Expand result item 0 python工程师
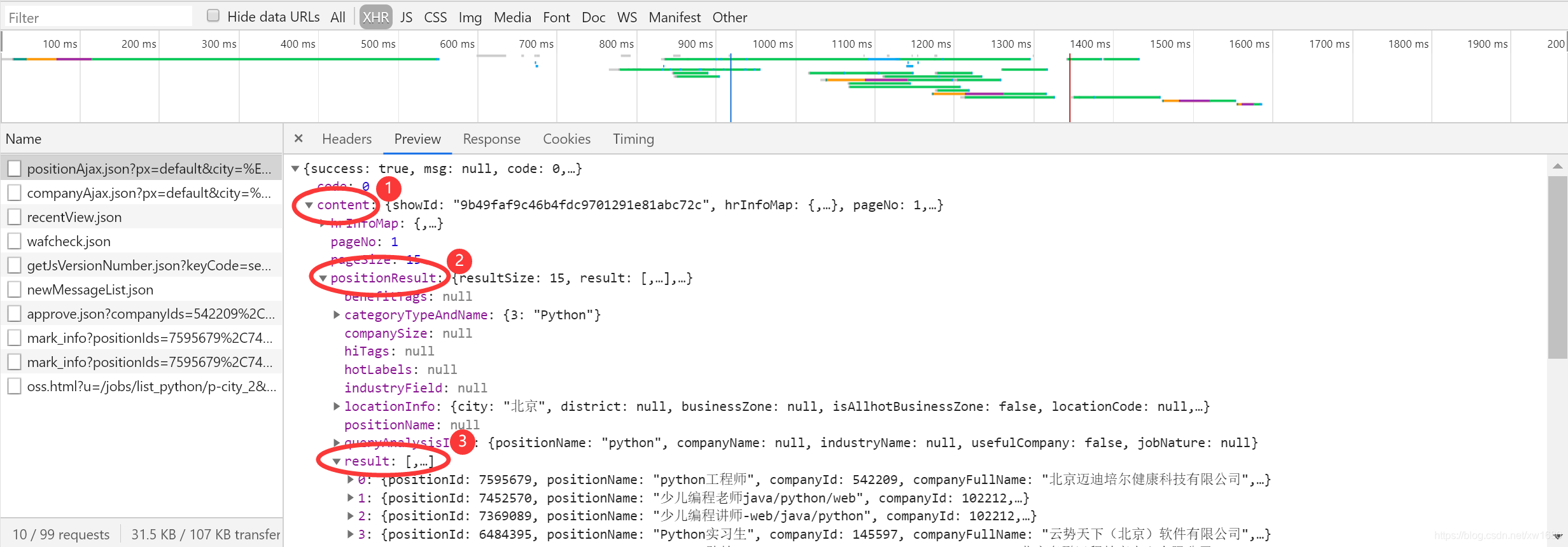Viewport: 1568px width, 547px height. pyautogui.click(x=350, y=480)
